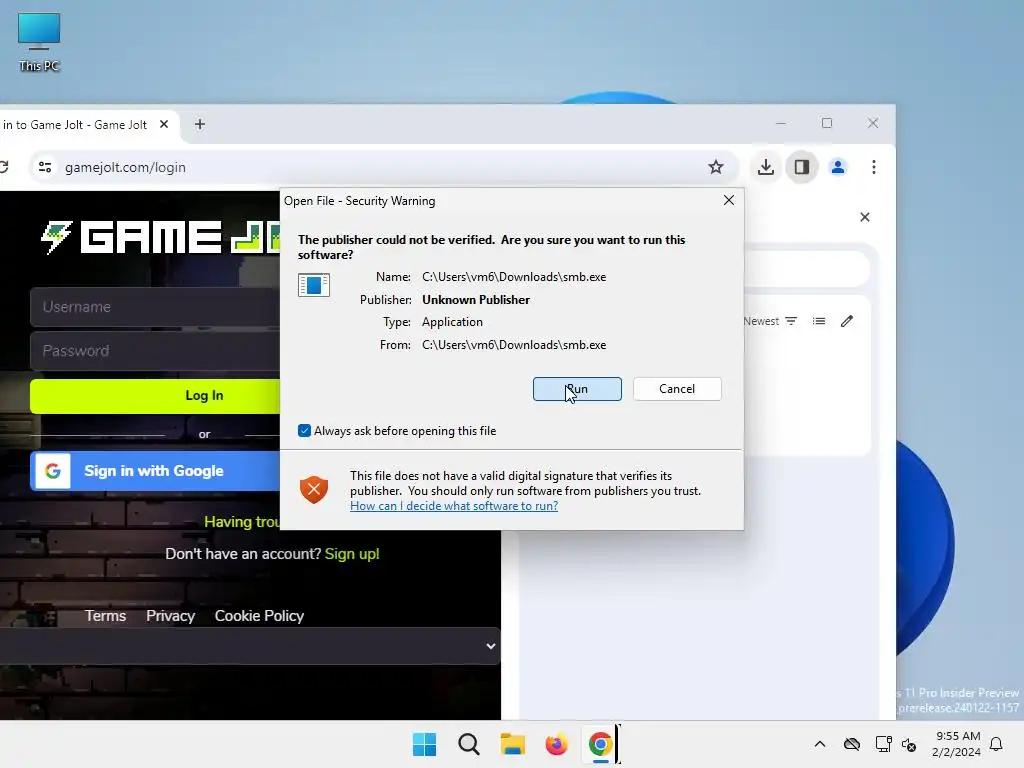Screen dimensions: 1024x768
Task: Click the pencil edit icon in side panel
Action: pos(847,321)
